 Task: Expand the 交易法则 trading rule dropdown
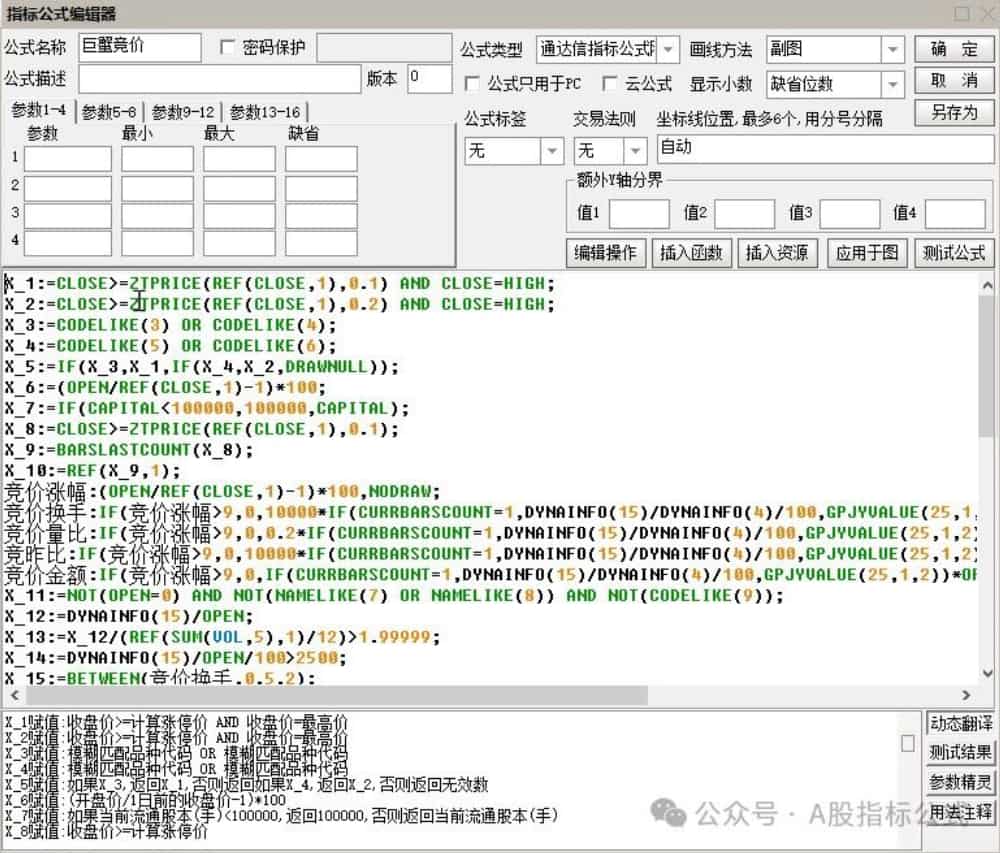point(635,151)
